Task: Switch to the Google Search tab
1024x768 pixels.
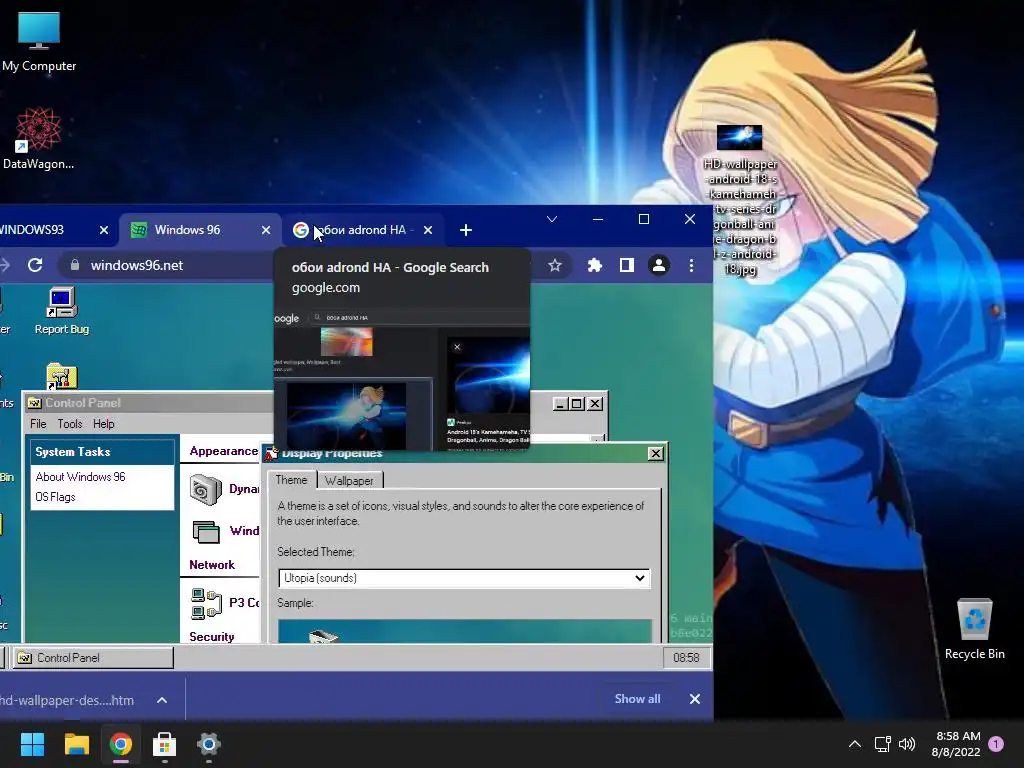Action: [x=362, y=230]
